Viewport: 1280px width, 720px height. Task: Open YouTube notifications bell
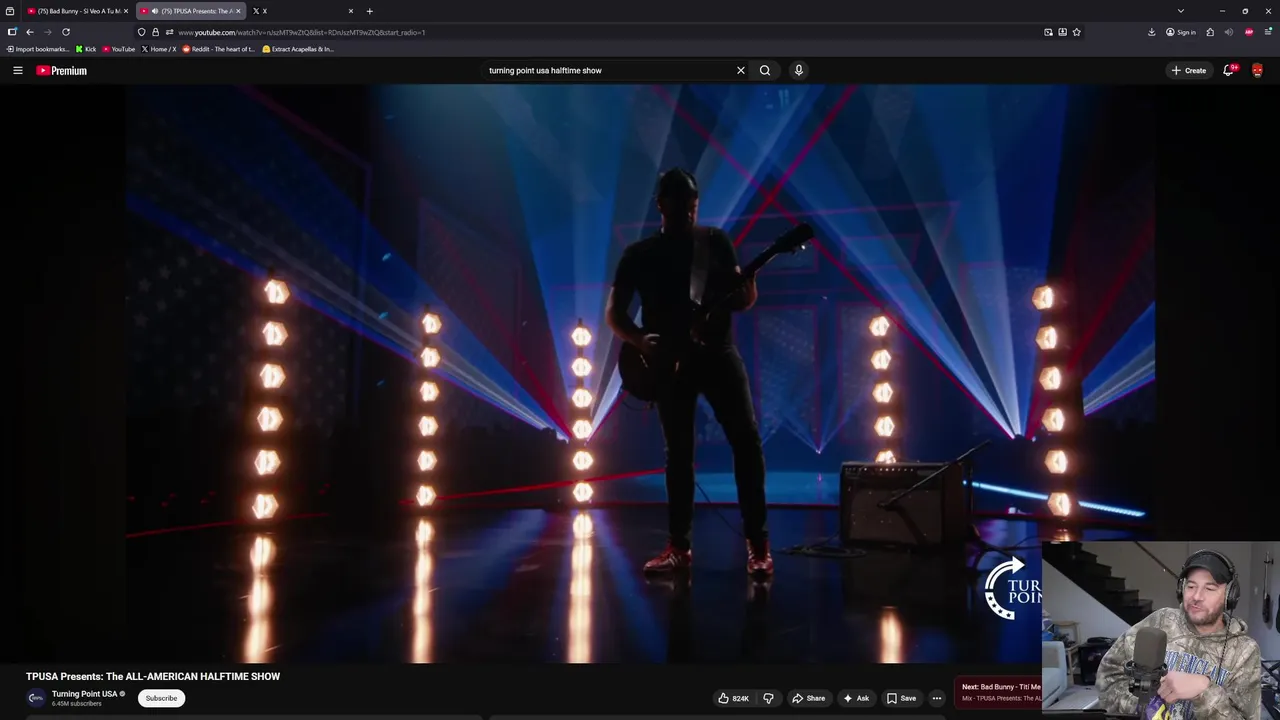(x=1229, y=70)
